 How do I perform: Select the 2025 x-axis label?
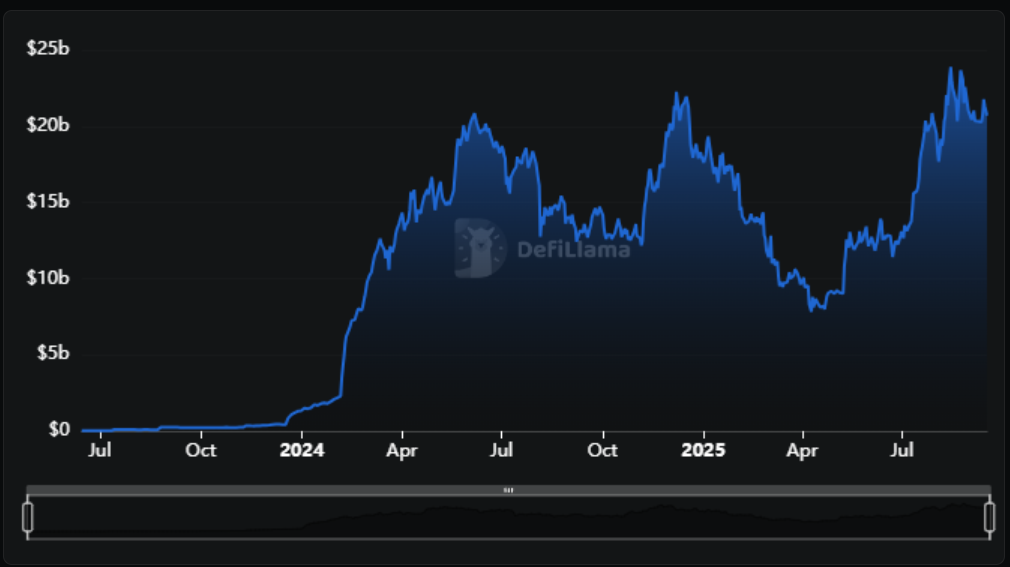(x=702, y=450)
